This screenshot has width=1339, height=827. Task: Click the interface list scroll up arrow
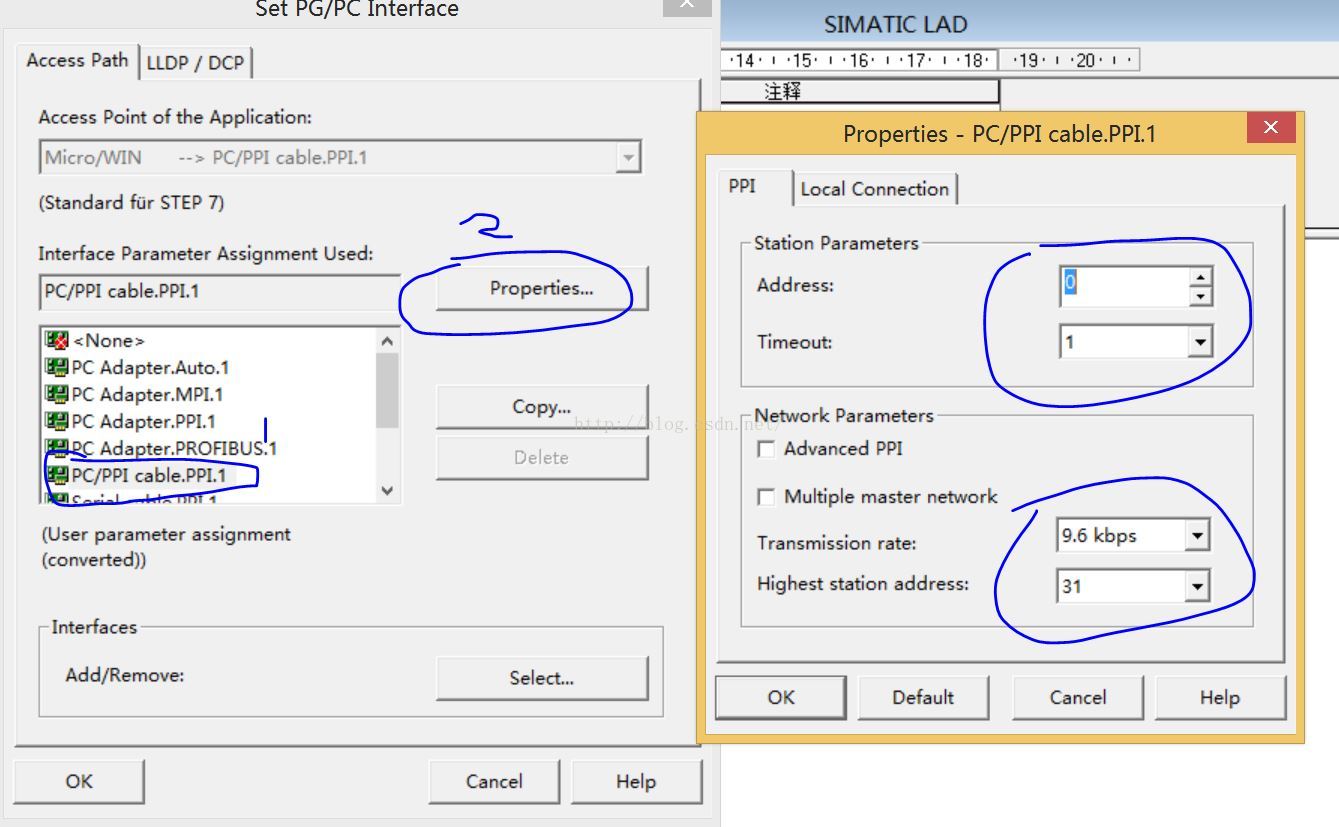coord(387,341)
